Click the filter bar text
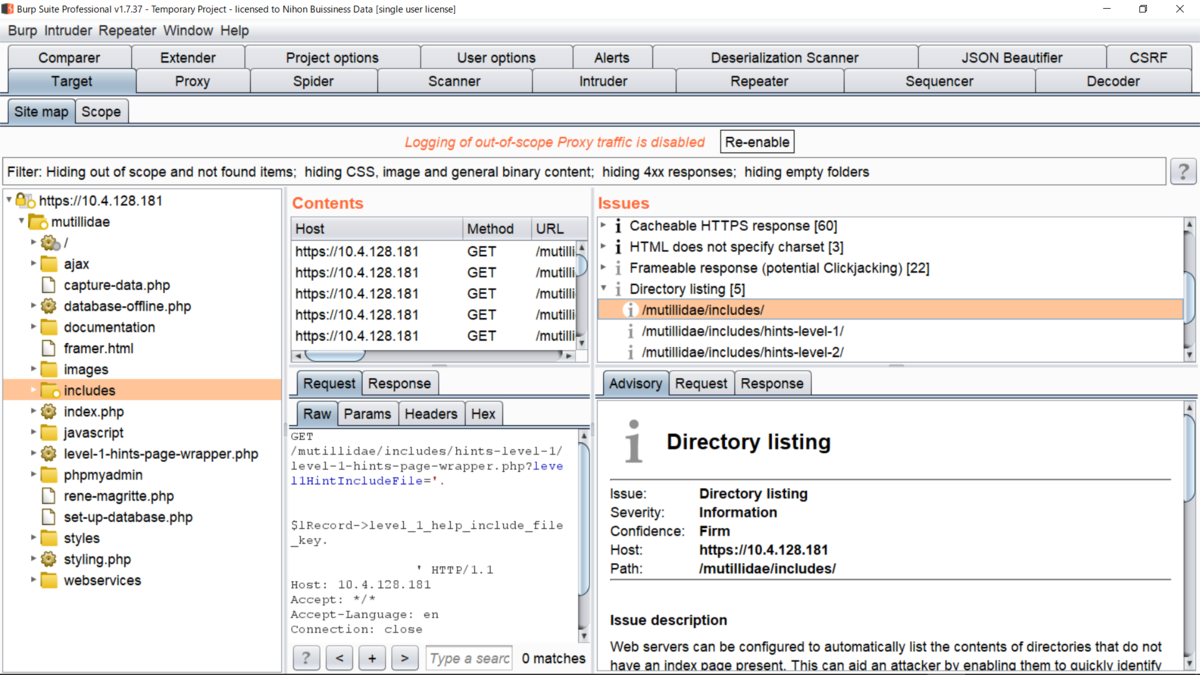The height and width of the screenshot is (675, 1200). (585, 172)
